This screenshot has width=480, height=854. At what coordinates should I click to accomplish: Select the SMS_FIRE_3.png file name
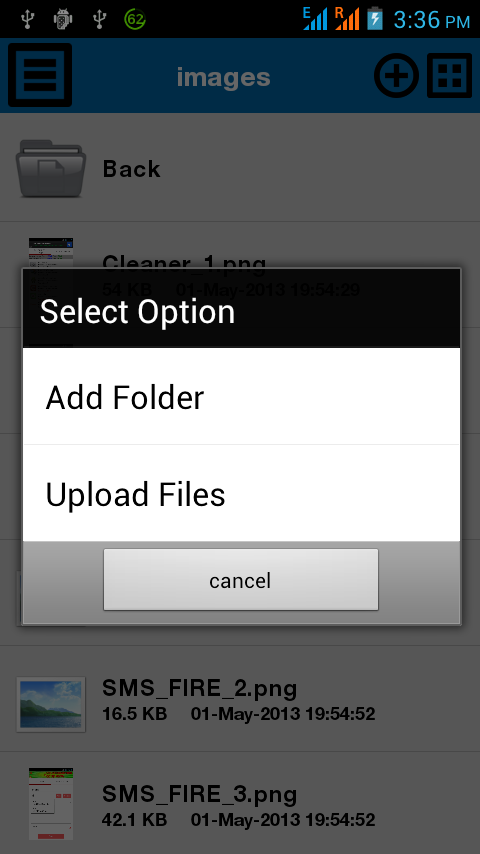tap(199, 795)
